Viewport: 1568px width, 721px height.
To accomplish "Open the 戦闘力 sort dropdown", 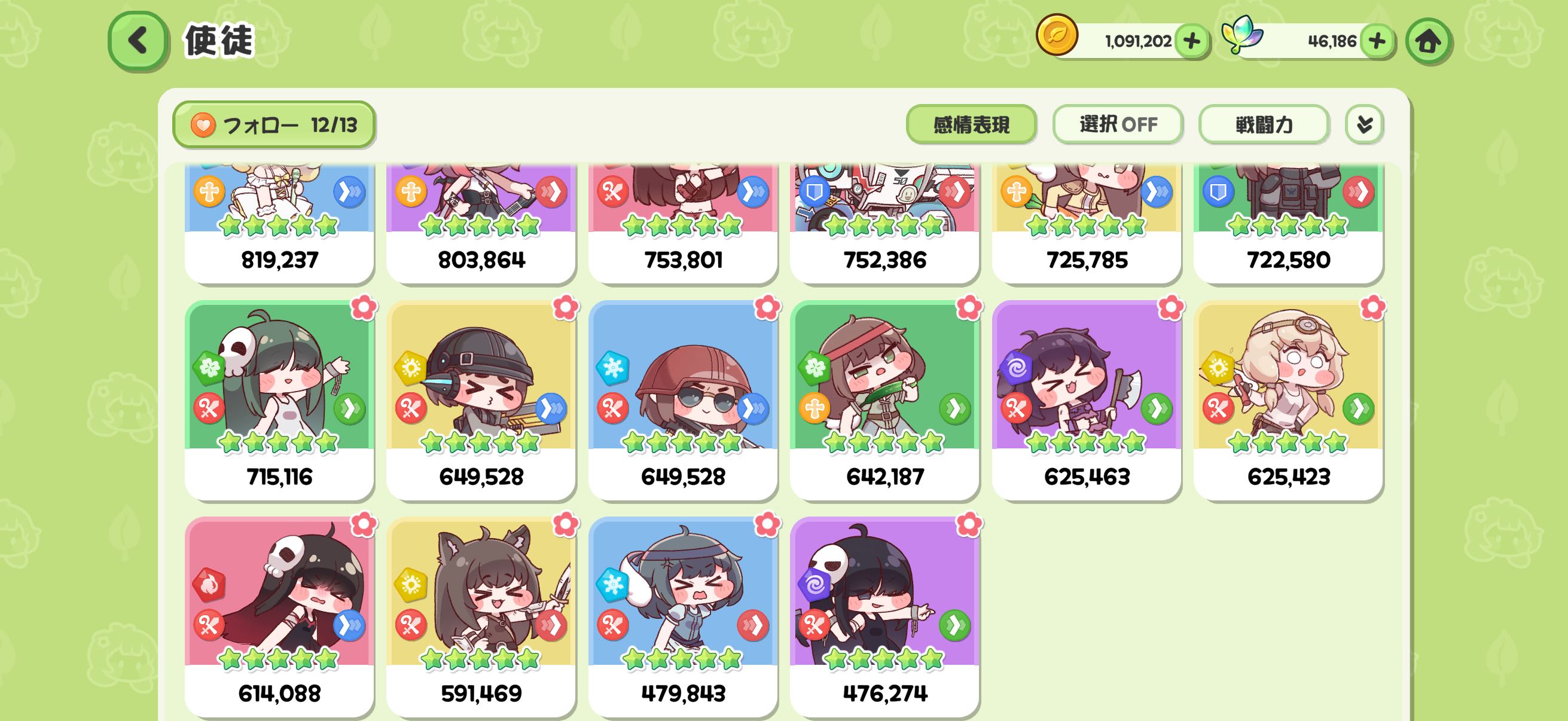I will click(1264, 125).
